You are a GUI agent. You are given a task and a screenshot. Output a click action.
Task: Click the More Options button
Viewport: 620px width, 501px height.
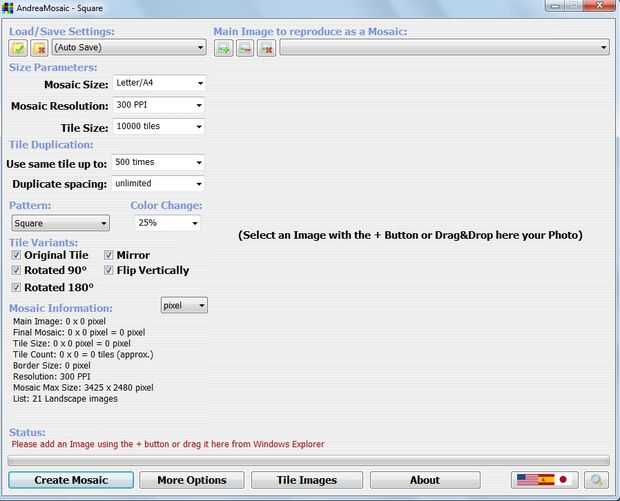pos(192,480)
